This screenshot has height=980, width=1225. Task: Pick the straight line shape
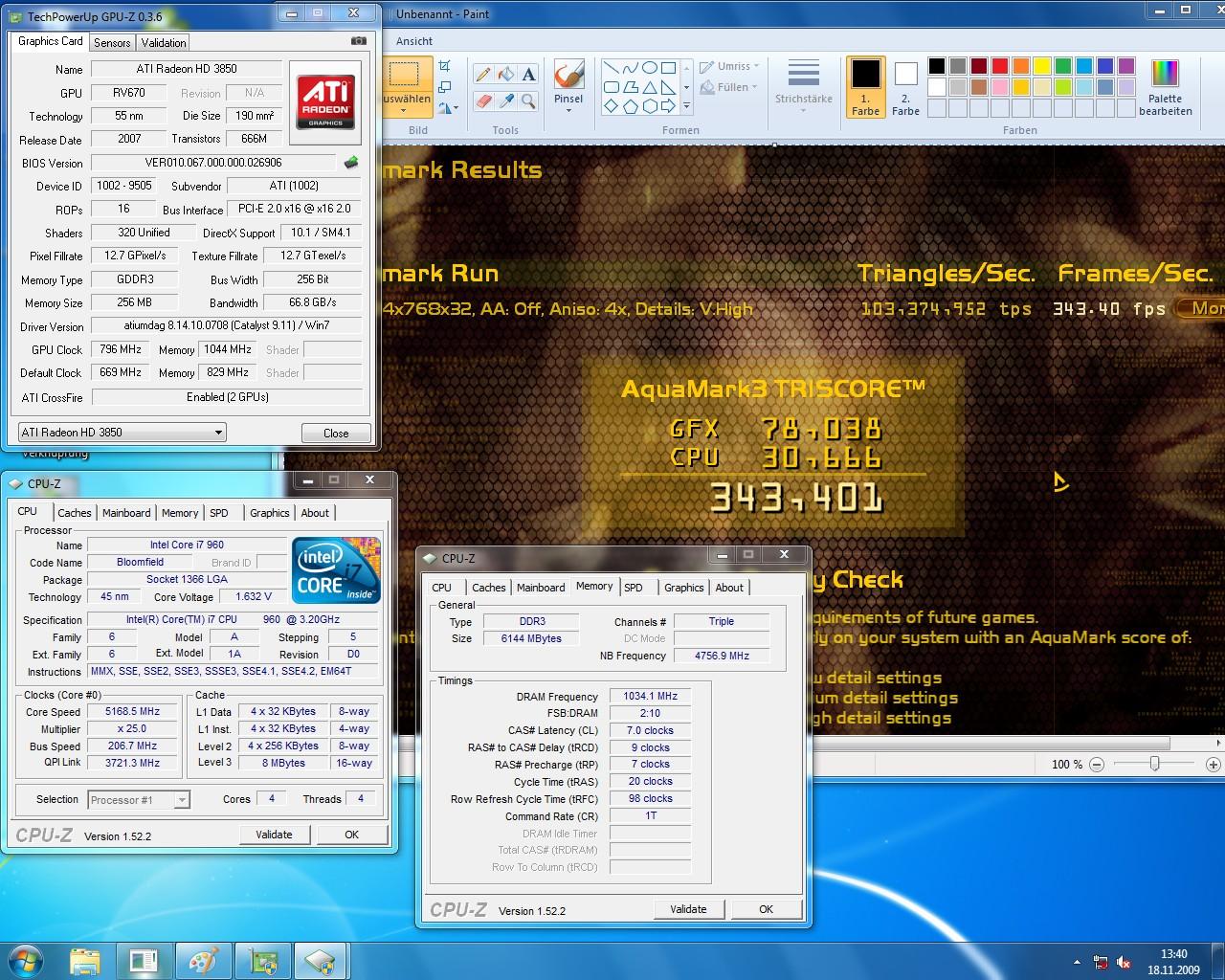click(x=611, y=68)
